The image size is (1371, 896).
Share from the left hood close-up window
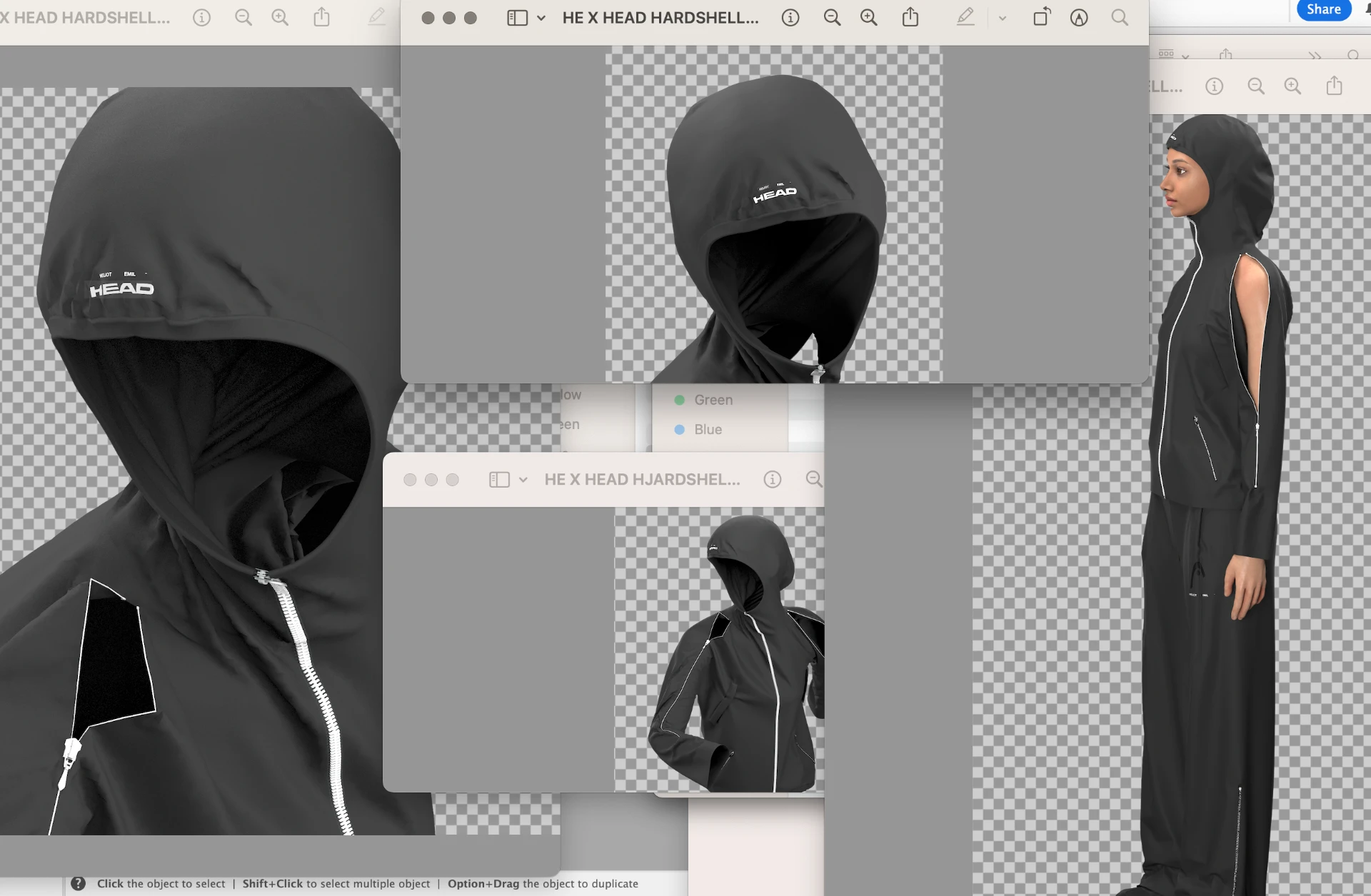tap(321, 17)
